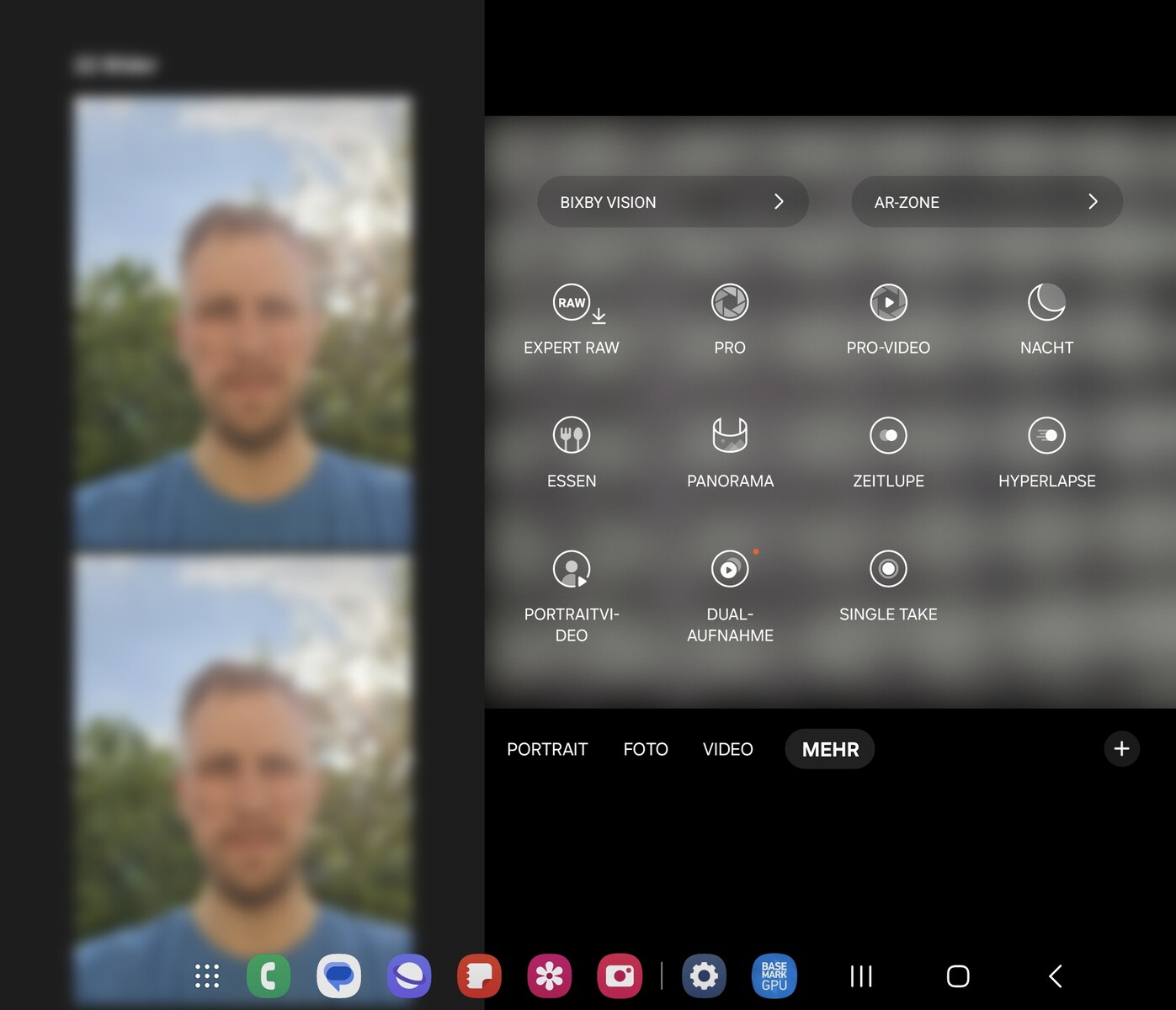
Task: Open the Camera app in taskbar
Action: pos(620,976)
